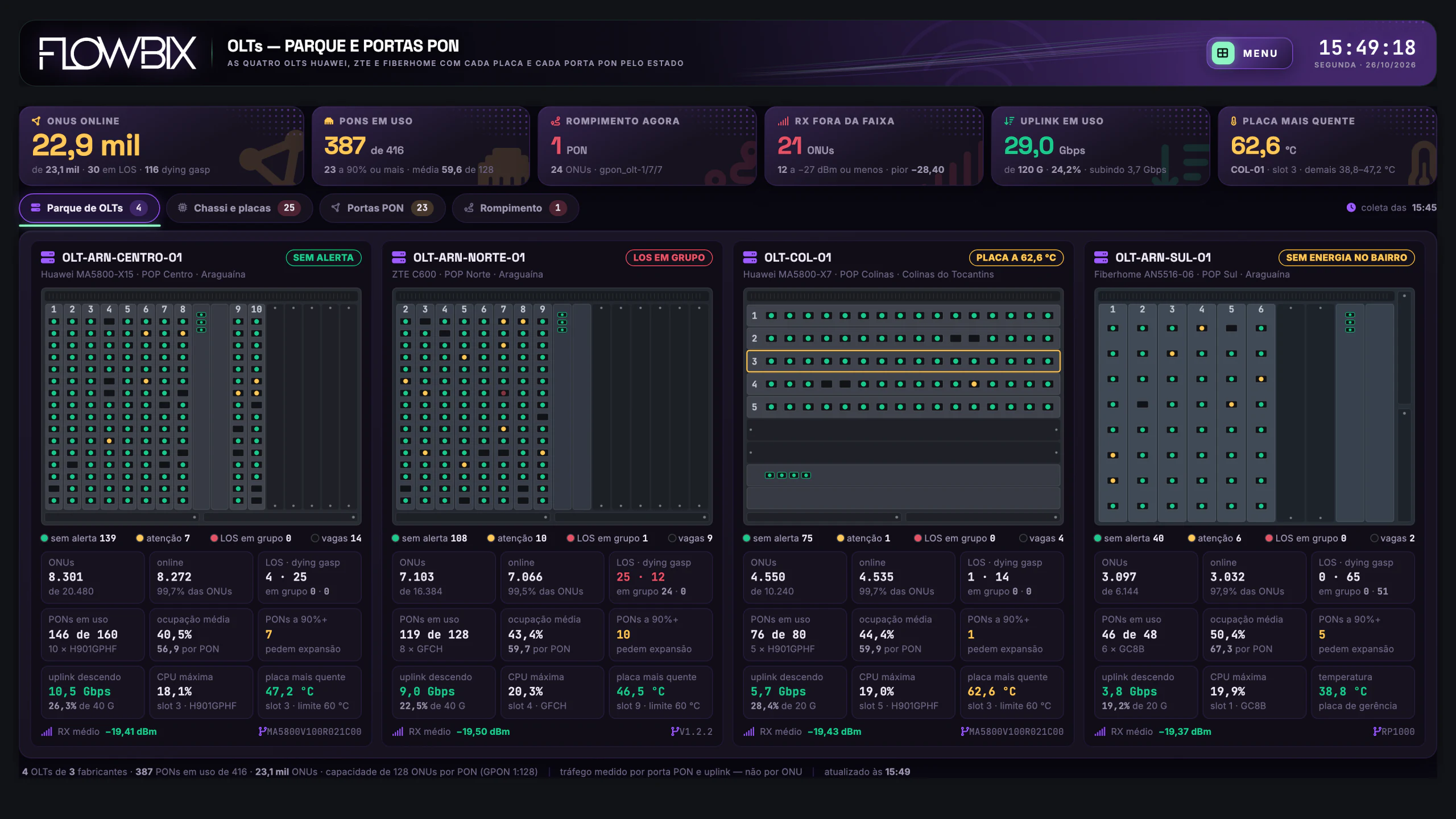The width and height of the screenshot is (1456, 819).
Task: Click the Portas PON tab icon
Action: 336,208
